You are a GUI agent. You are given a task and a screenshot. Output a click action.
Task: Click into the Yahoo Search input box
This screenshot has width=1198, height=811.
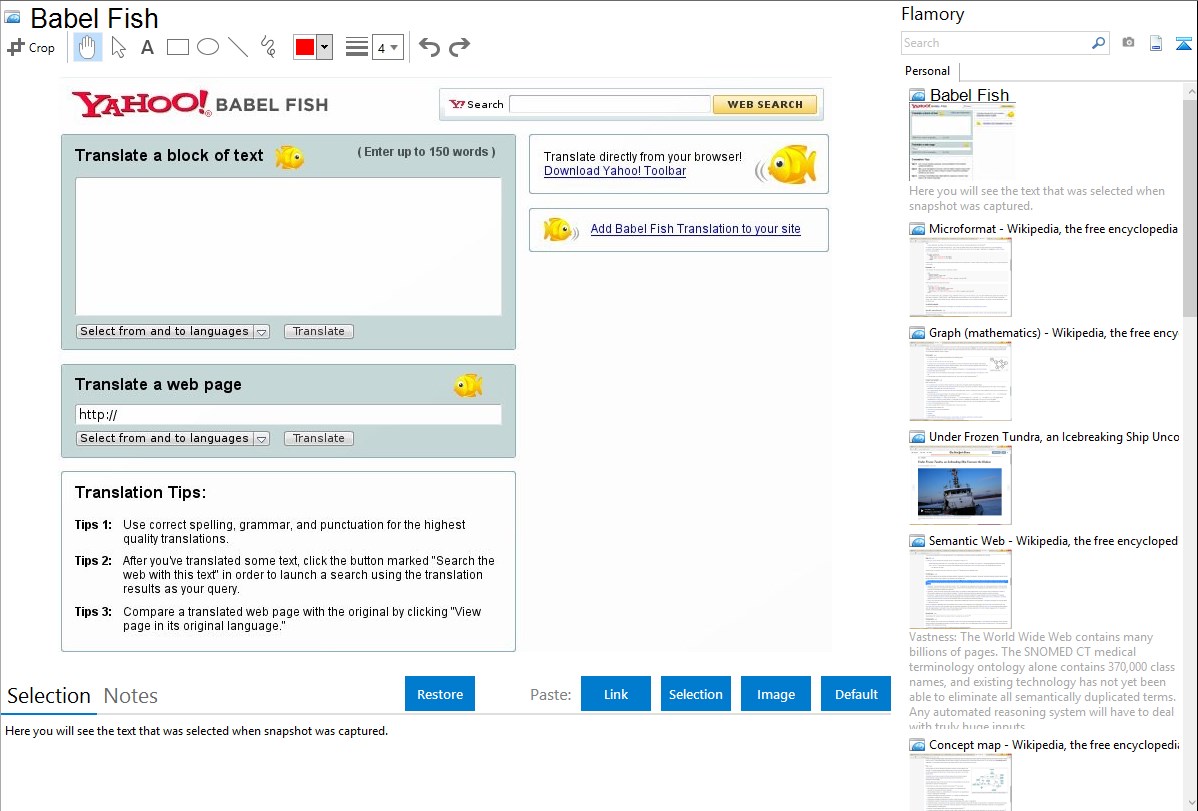click(x=610, y=104)
